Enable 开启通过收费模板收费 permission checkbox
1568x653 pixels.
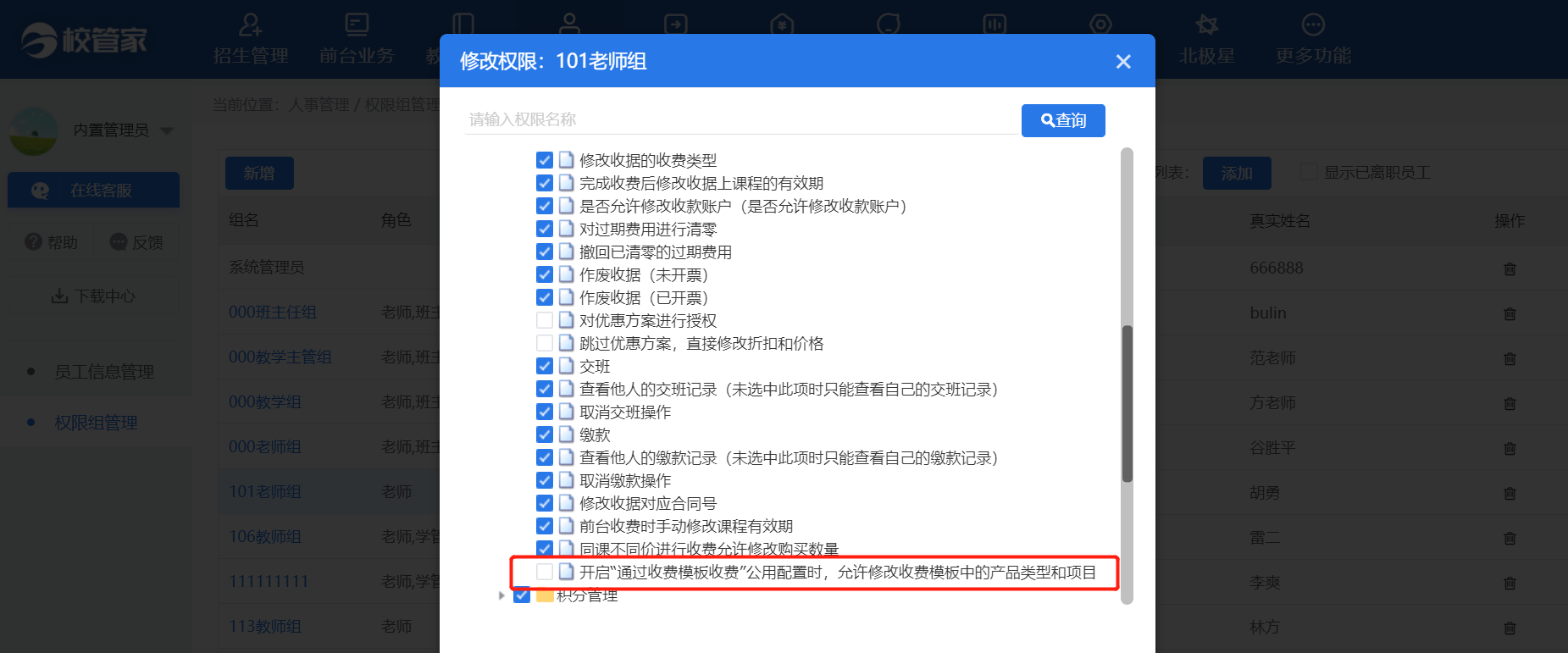pos(545,572)
